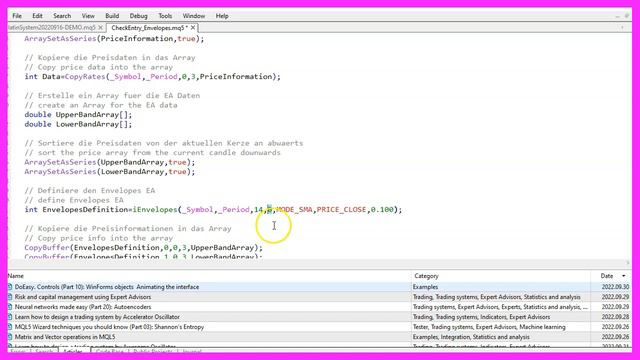Open article Neural networks made easy Part 20

[83, 307]
